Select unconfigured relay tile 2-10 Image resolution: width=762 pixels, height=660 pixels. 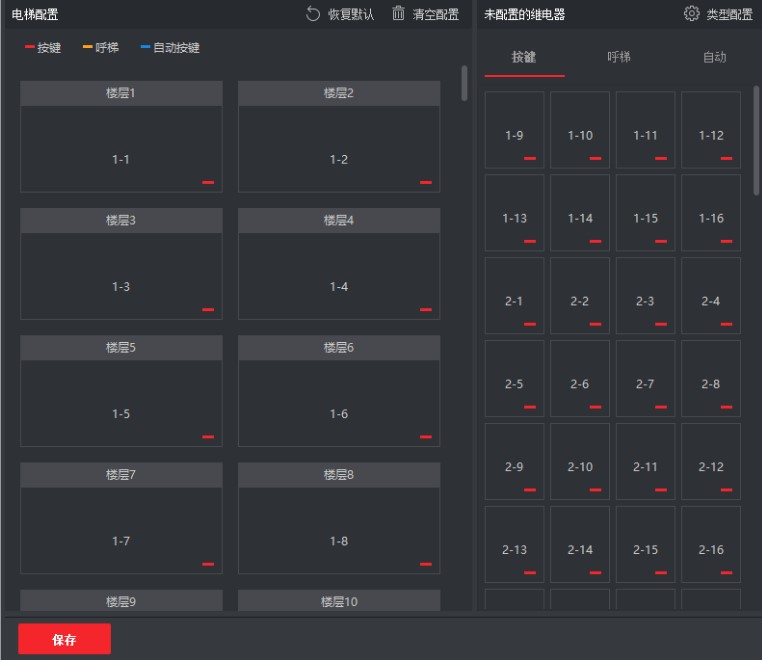pyautogui.click(x=580, y=462)
